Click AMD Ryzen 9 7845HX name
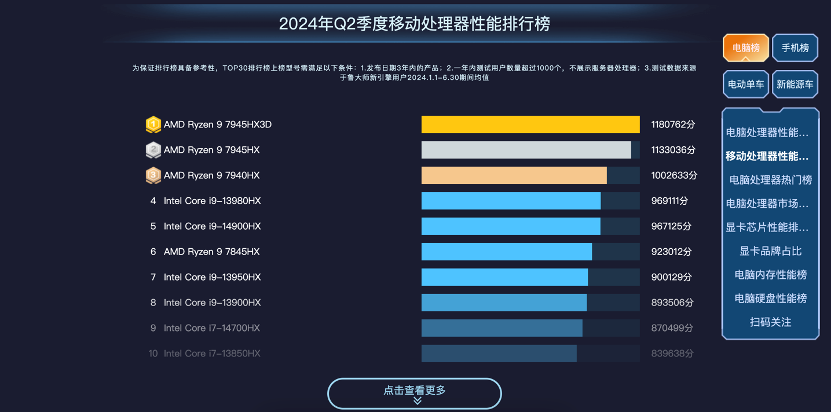The image size is (832, 412). (212, 252)
